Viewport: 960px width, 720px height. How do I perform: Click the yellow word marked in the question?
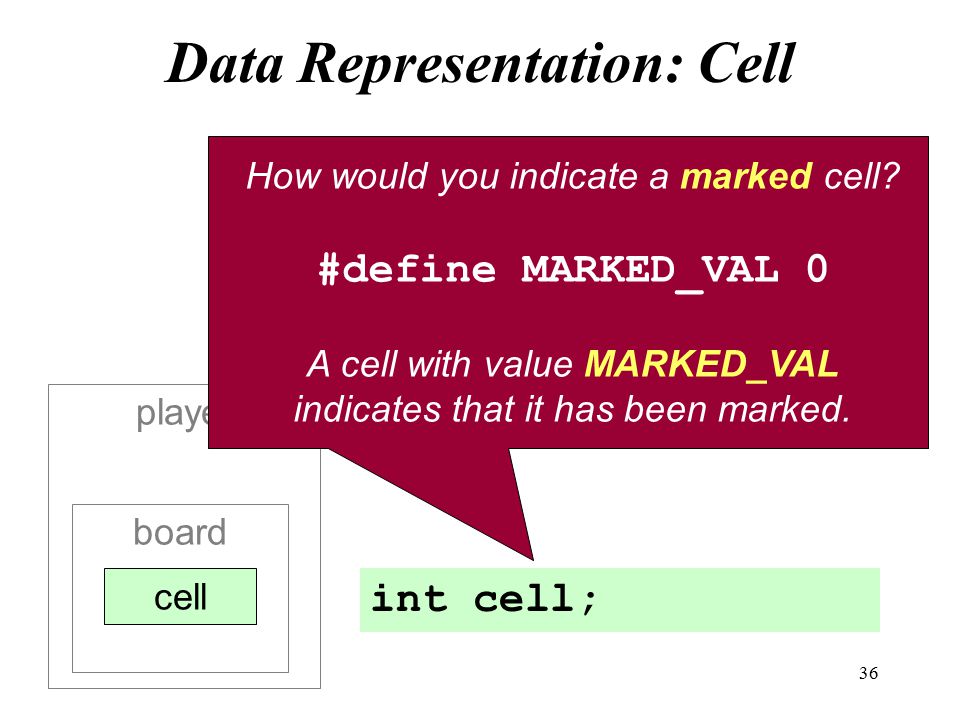click(x=746, y=176)
